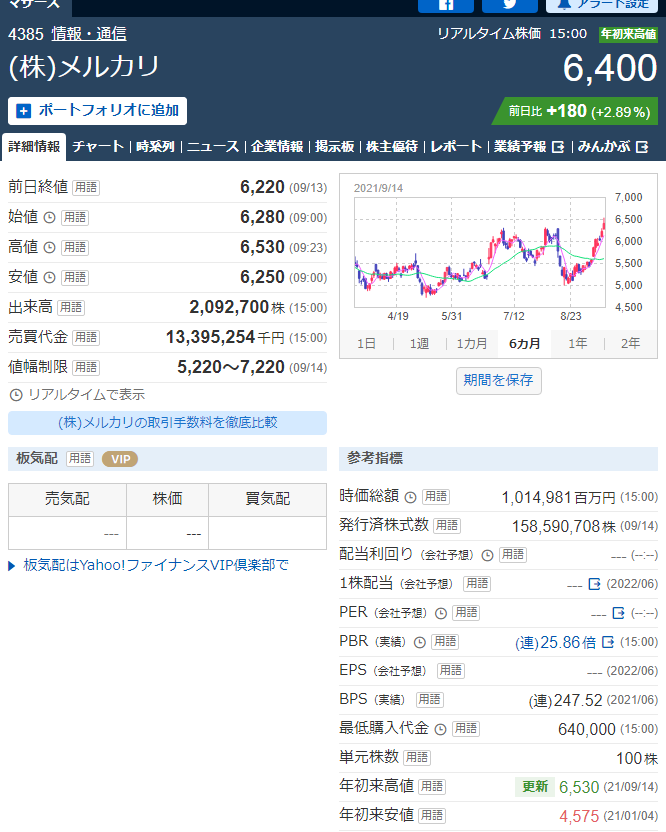Click the 用語 tag beside 単元株数

(417, 758)
